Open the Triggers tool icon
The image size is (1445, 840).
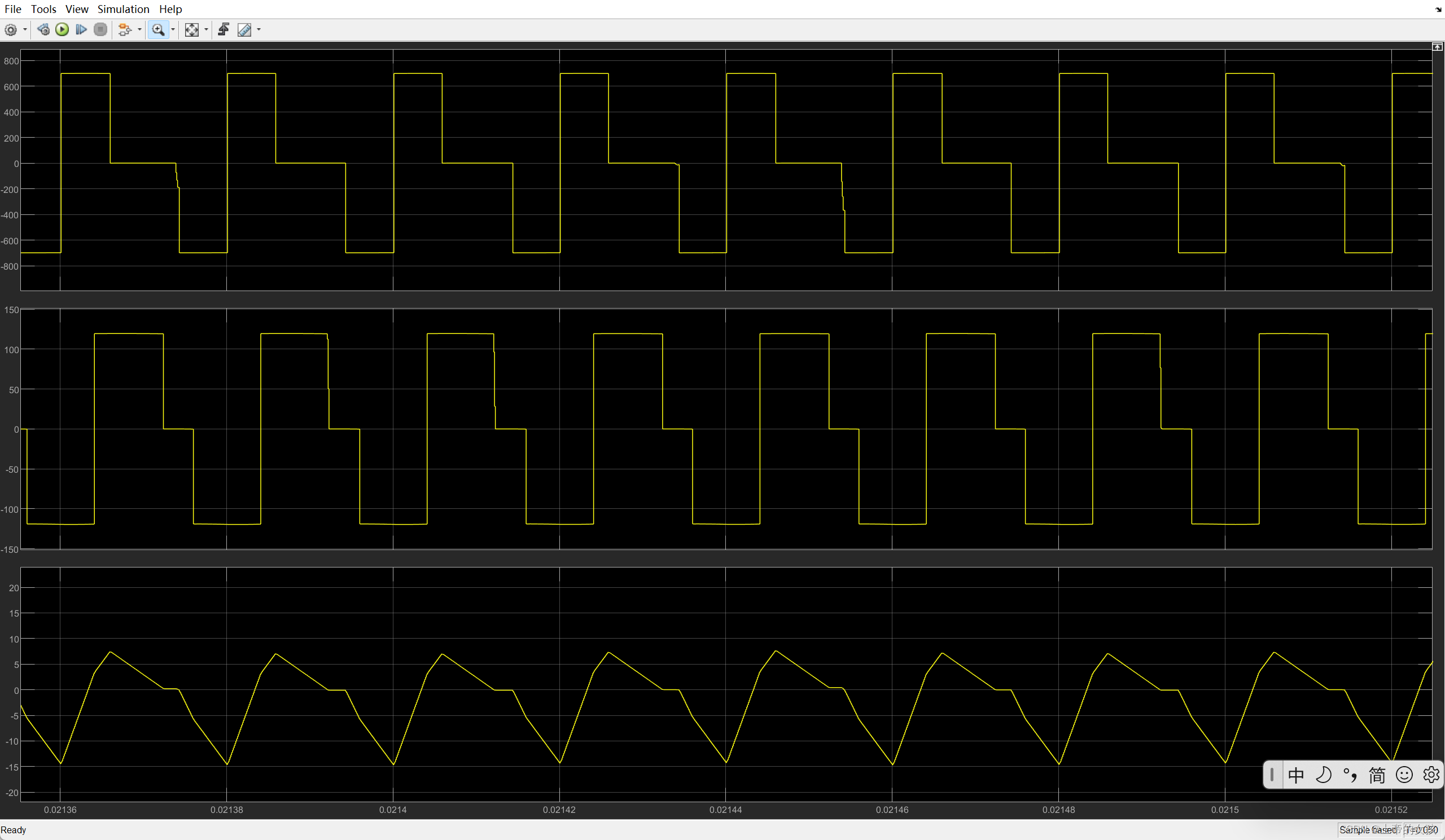pos(224,30)
